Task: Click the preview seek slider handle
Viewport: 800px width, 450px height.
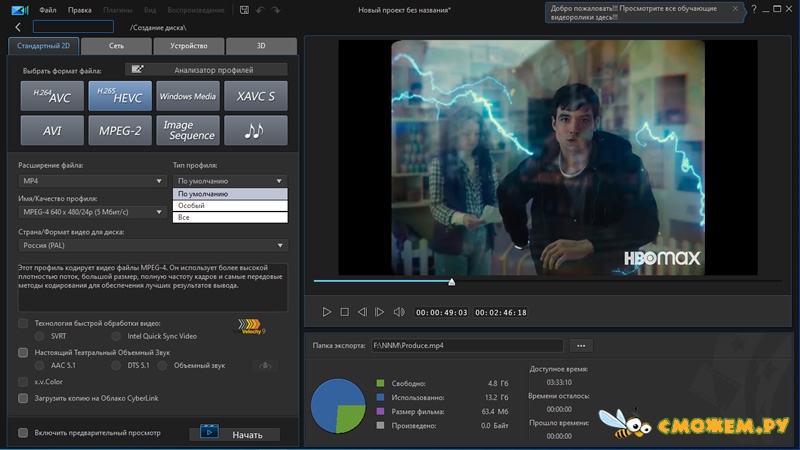Action: click(x=452, y=282)
